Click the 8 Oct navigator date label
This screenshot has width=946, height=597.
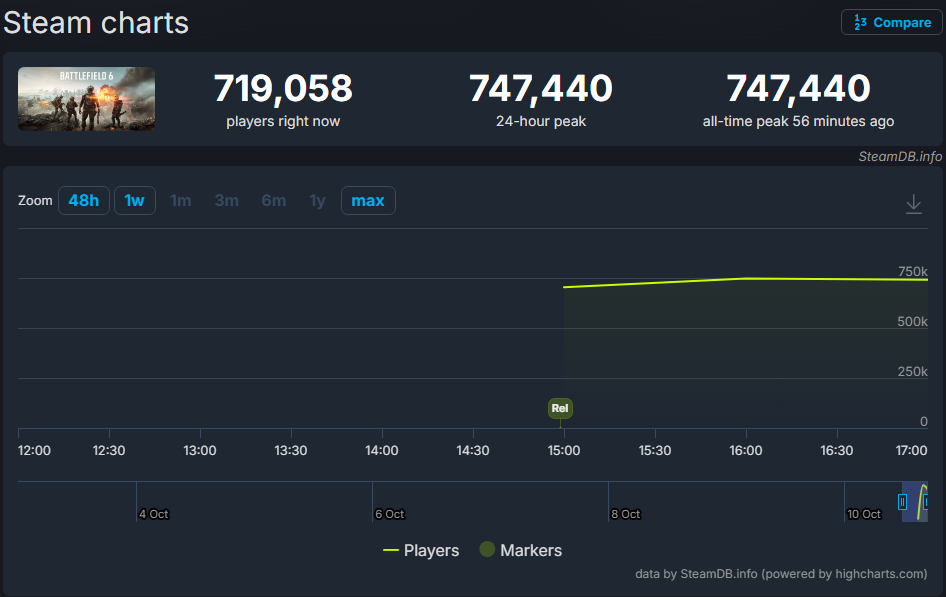click(x=626, y=514)
